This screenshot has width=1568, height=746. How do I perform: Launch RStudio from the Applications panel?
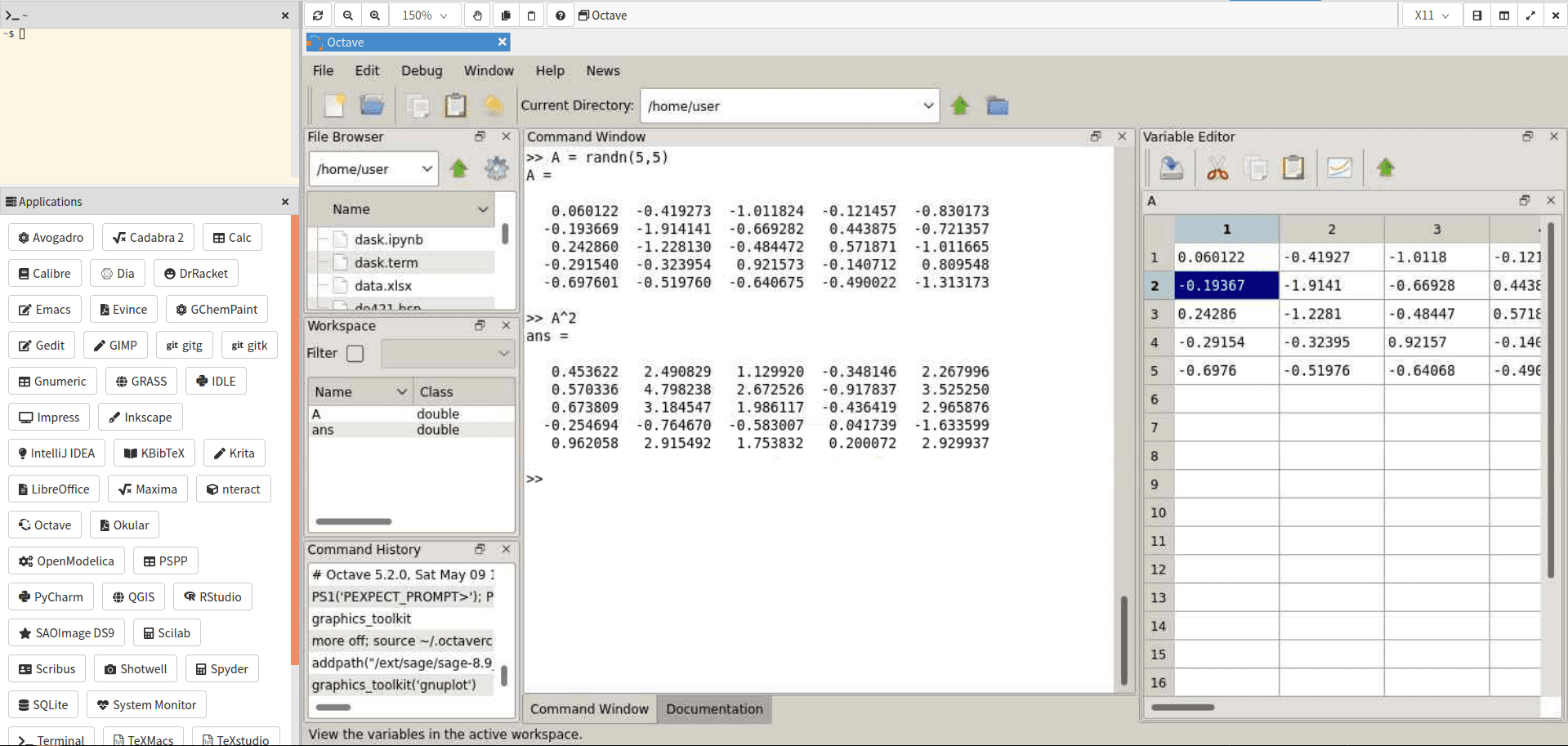[x=212, y=597]
